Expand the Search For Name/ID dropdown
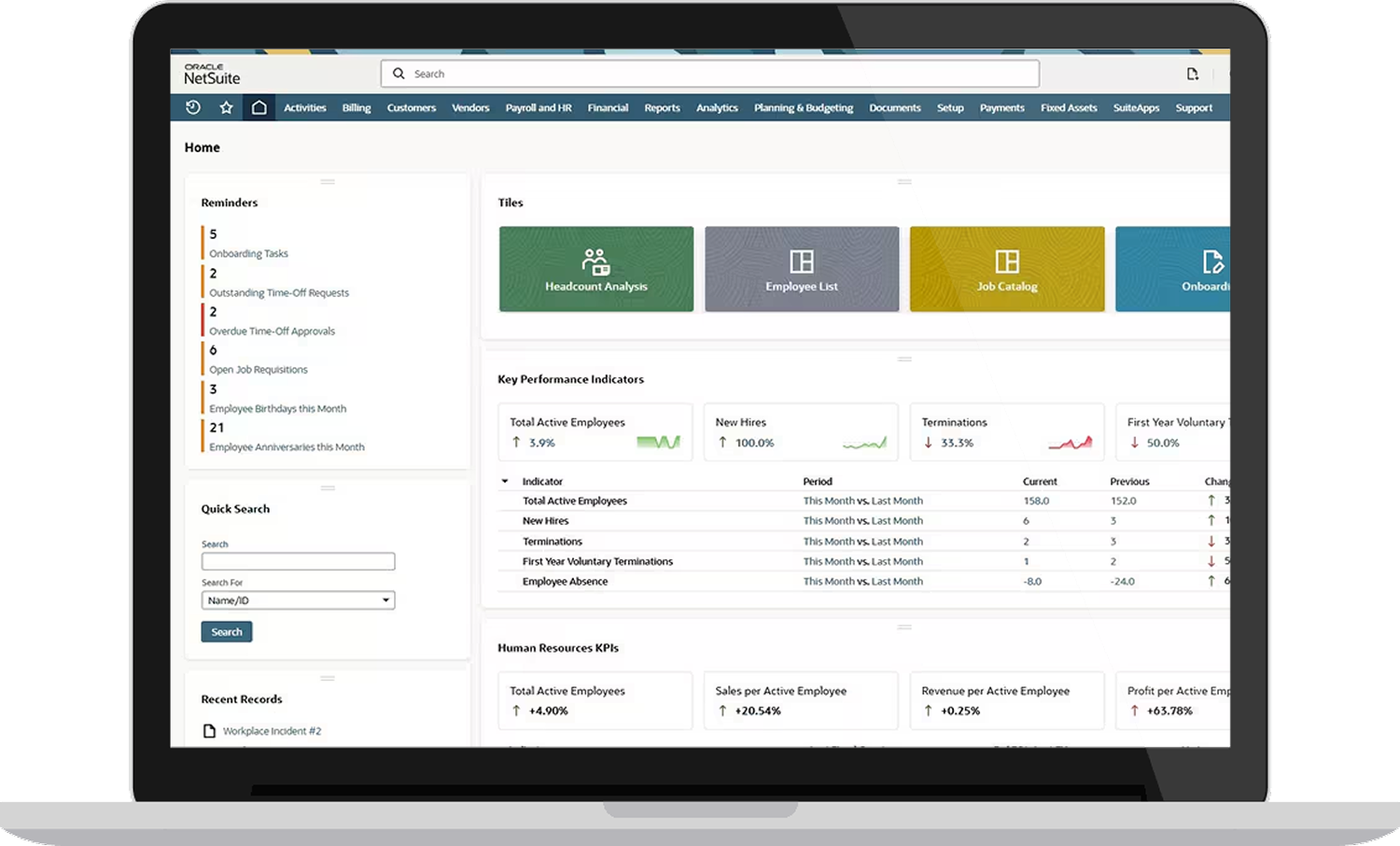Viewport: 1400px width, 846px height. coord(385,600)
